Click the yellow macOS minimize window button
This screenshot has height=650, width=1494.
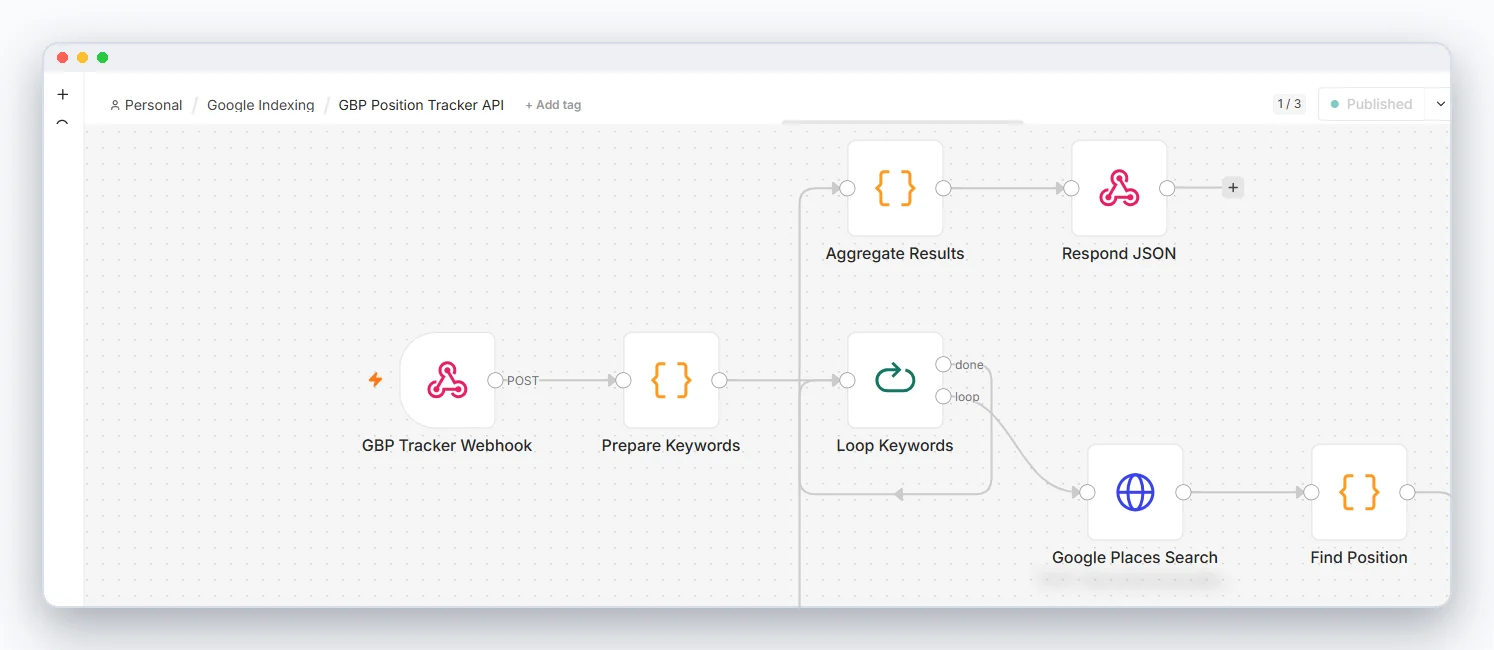pyautogui.click(x=82, y=58)
